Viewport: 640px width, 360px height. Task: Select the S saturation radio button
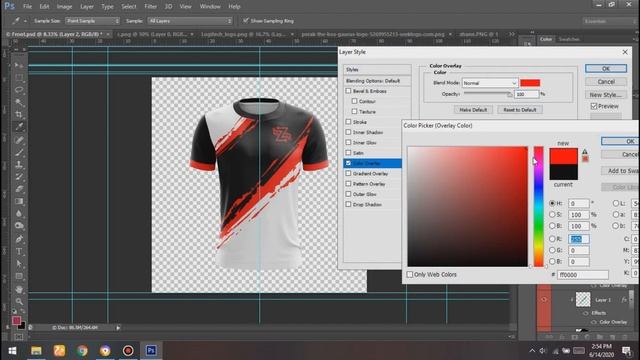point(552,214)
